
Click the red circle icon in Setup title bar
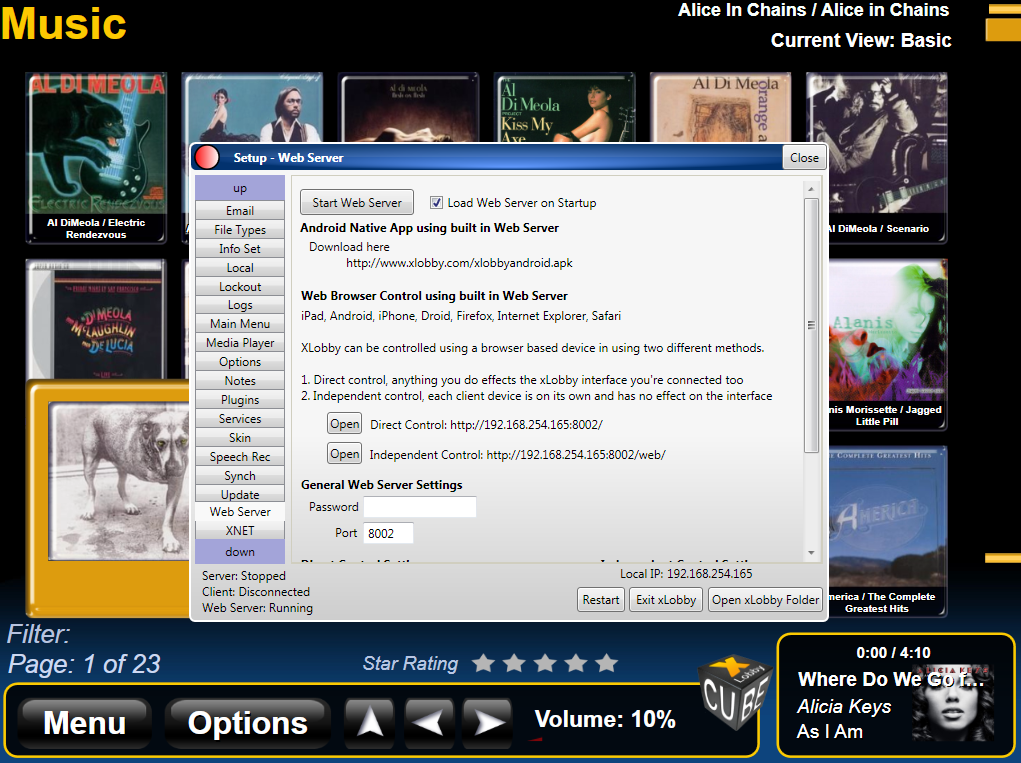click(207, 158)
